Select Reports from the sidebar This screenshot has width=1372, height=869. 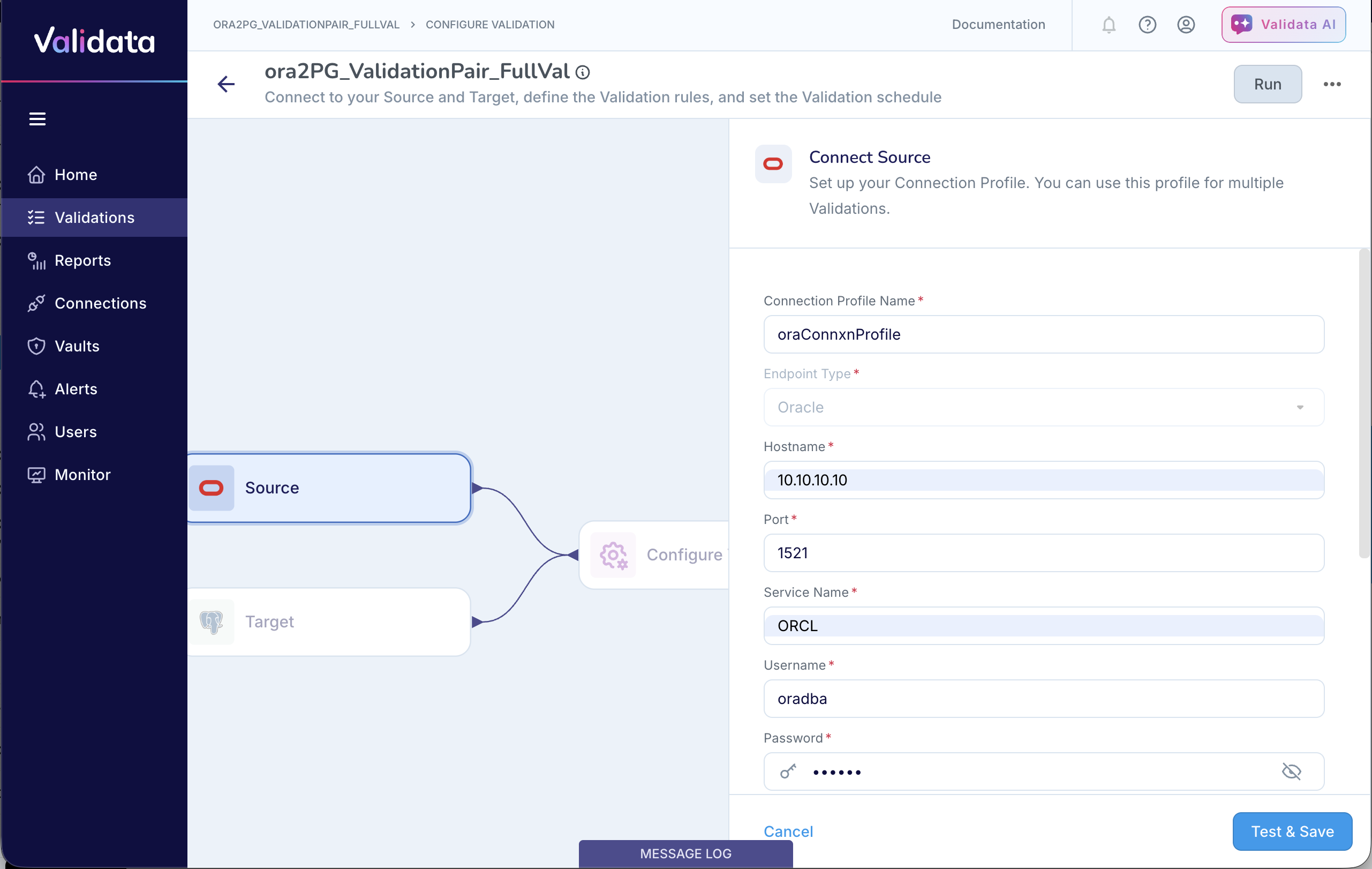(82, 260)
